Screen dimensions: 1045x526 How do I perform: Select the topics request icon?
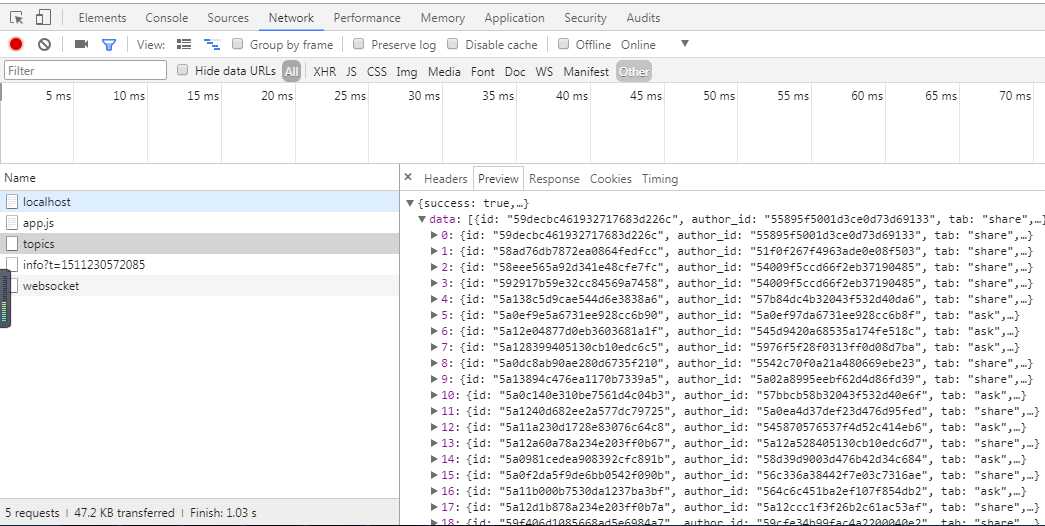click(x=12, y=244)
